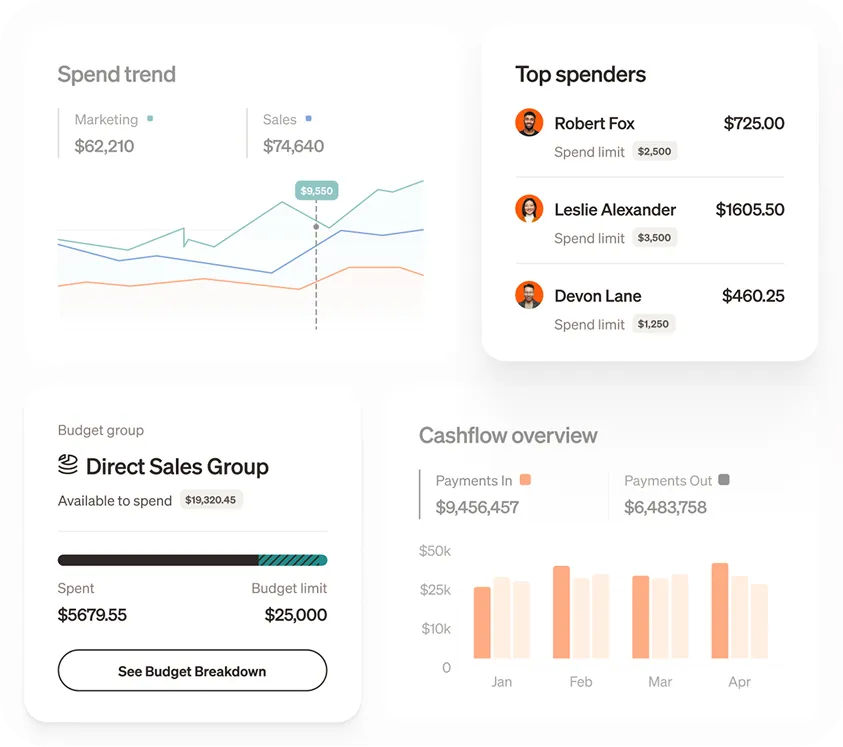Click Leslie Alexander's profile avatar
The image size is (843, 747).
pos(529,210)
